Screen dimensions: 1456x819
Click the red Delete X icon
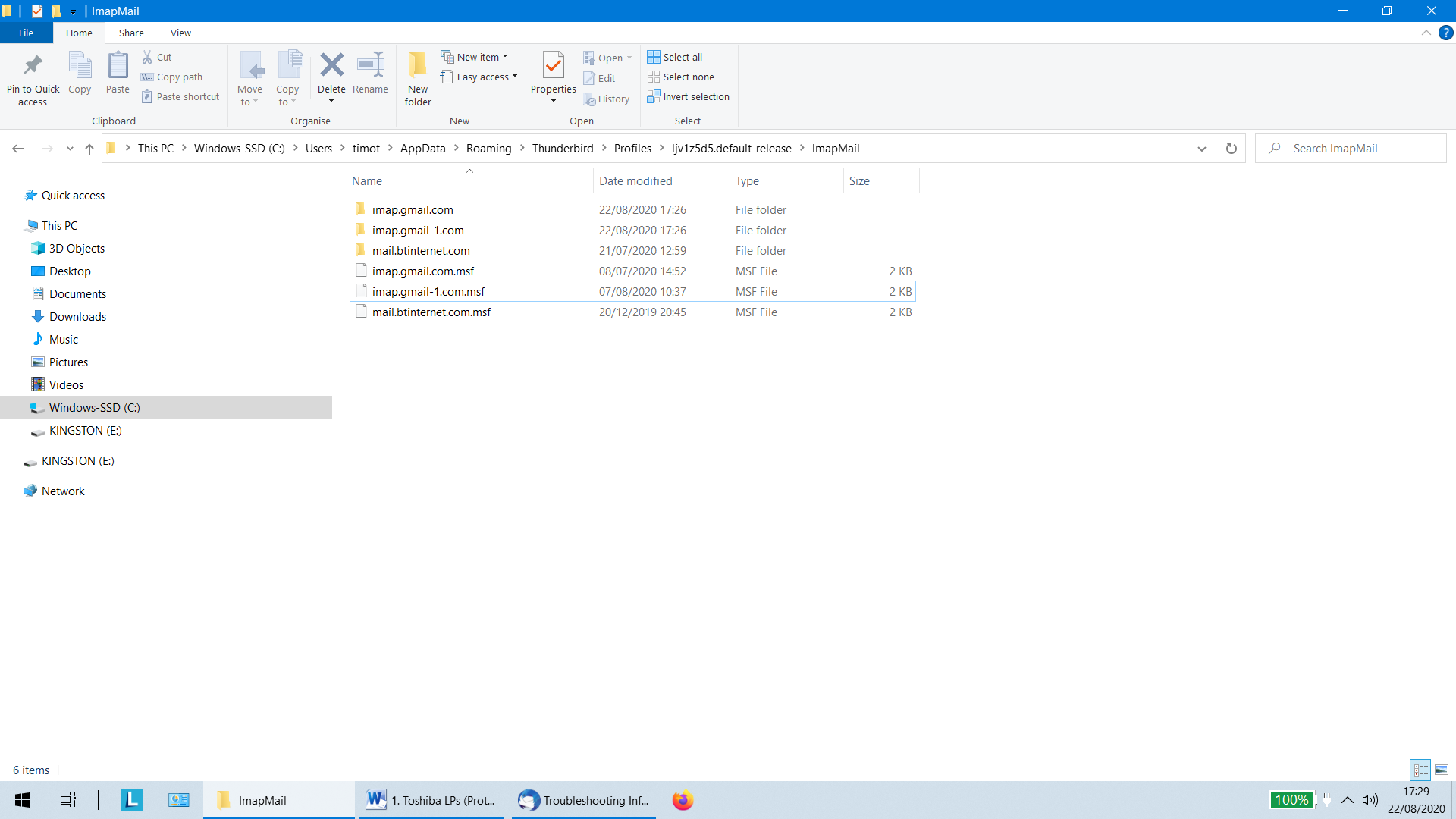pos(331,65)
